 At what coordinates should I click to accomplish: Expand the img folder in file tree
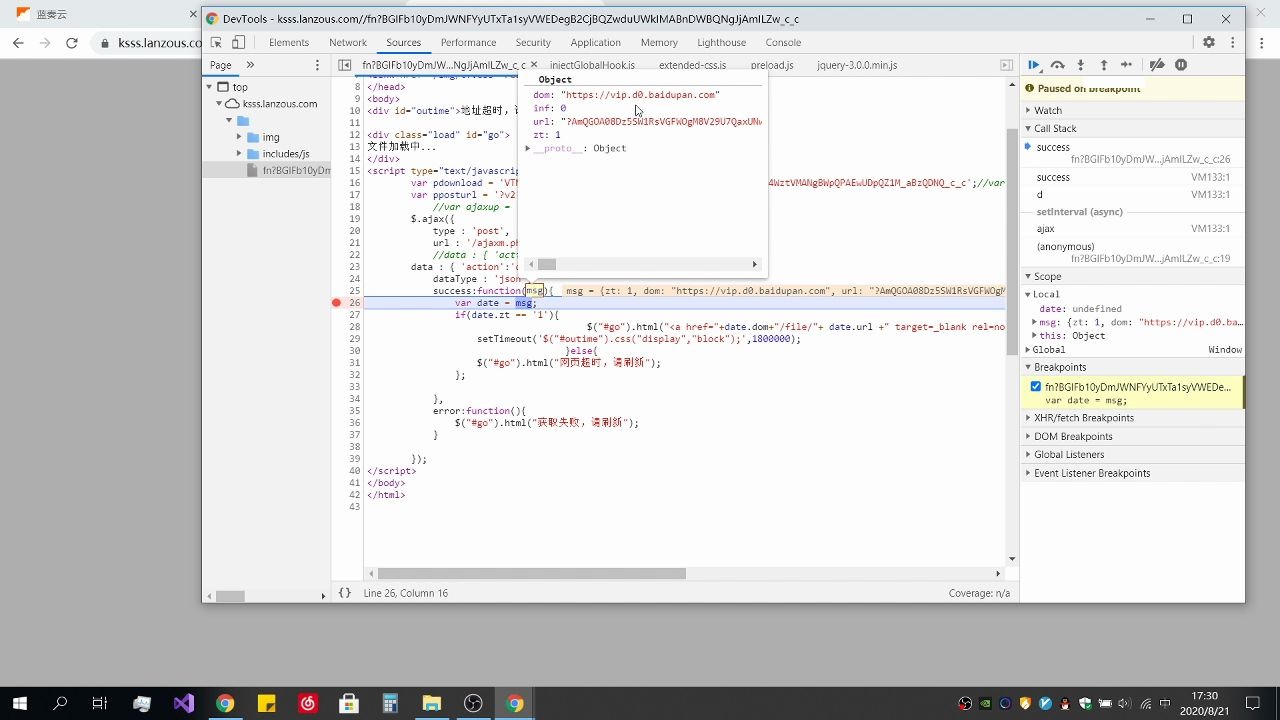tap(240, 137)
